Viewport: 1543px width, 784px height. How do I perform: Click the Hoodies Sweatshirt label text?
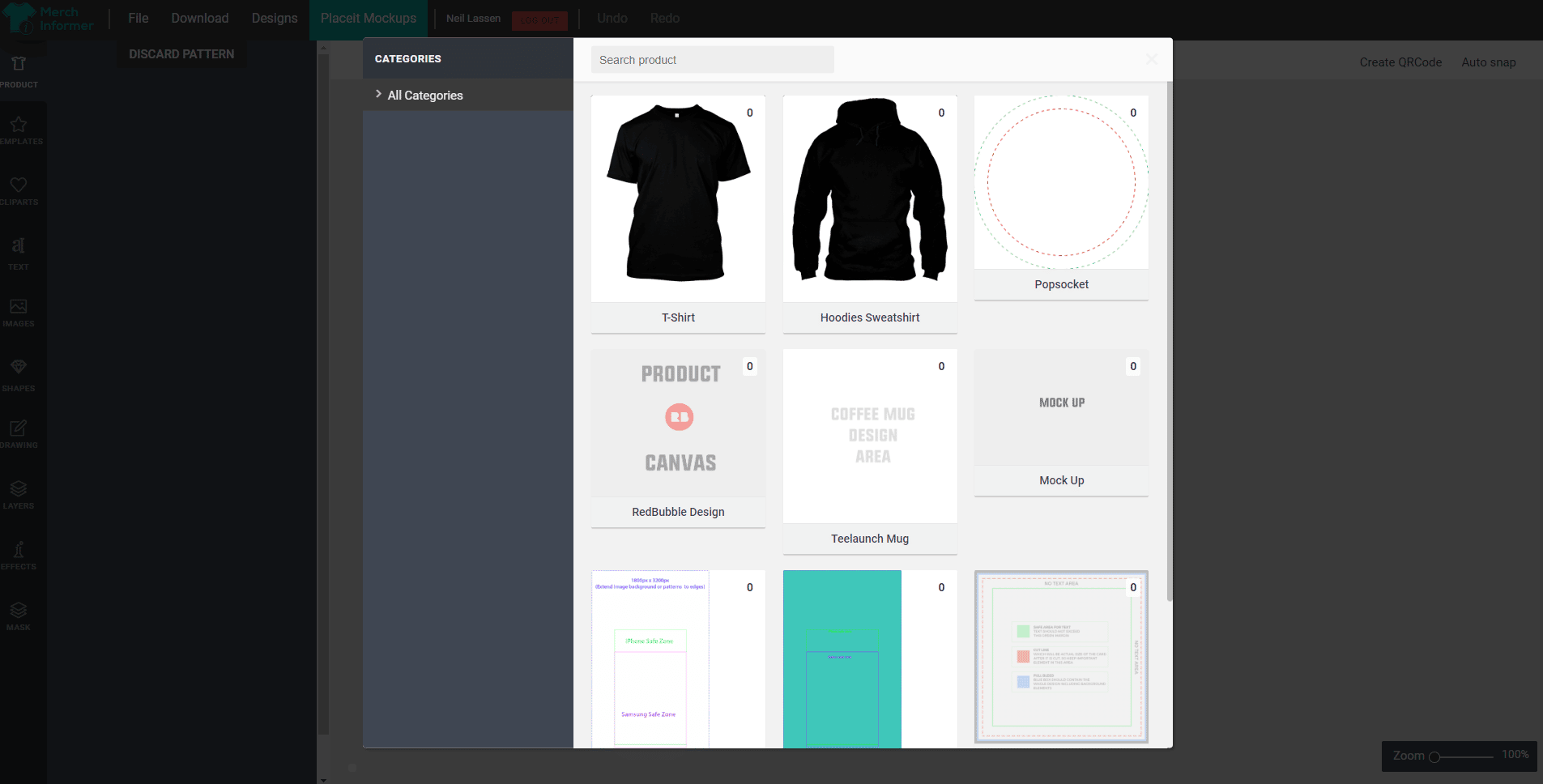click(870, 317)
